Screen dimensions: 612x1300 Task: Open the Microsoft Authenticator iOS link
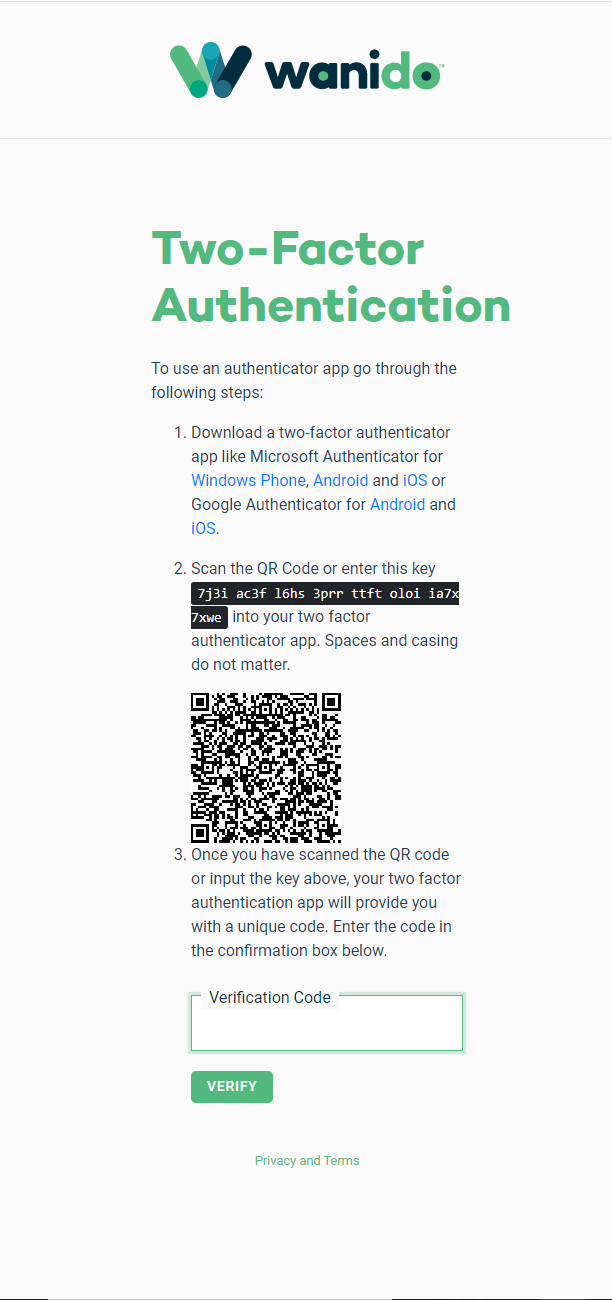[x=415, y=481]
